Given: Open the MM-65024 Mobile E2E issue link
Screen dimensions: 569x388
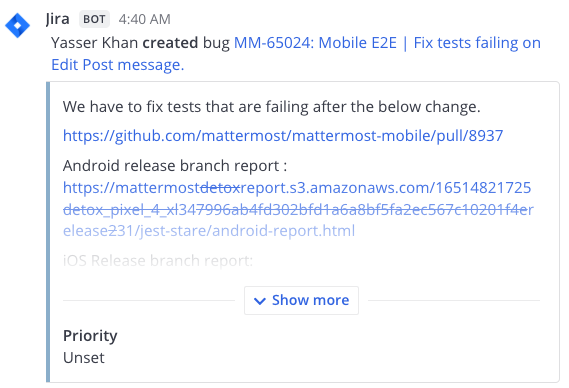Looking at the screenshot, I should pyautogui.click(x=387, y=43).
